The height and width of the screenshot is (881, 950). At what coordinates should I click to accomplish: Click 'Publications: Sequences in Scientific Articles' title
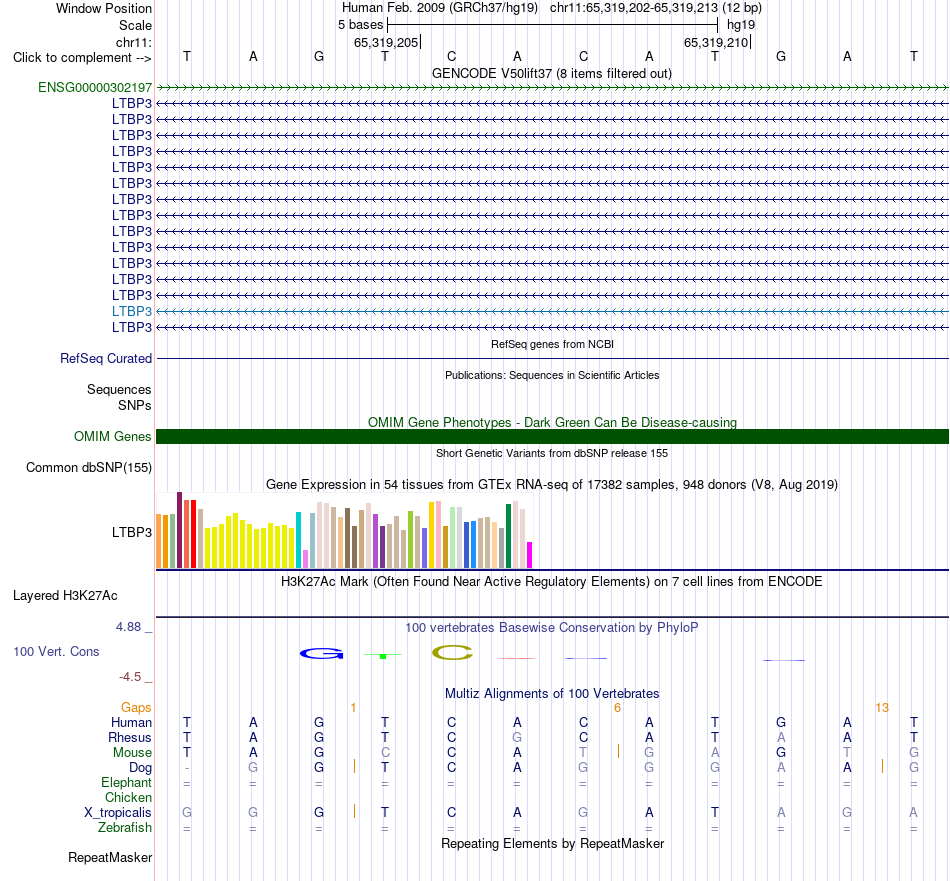tap(552, 375)
